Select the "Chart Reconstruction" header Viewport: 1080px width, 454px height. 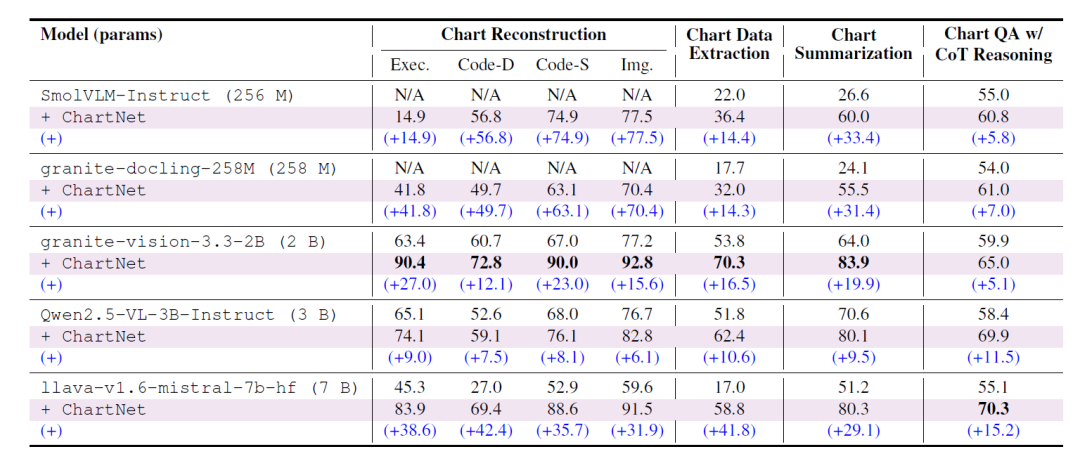point(523,34)
